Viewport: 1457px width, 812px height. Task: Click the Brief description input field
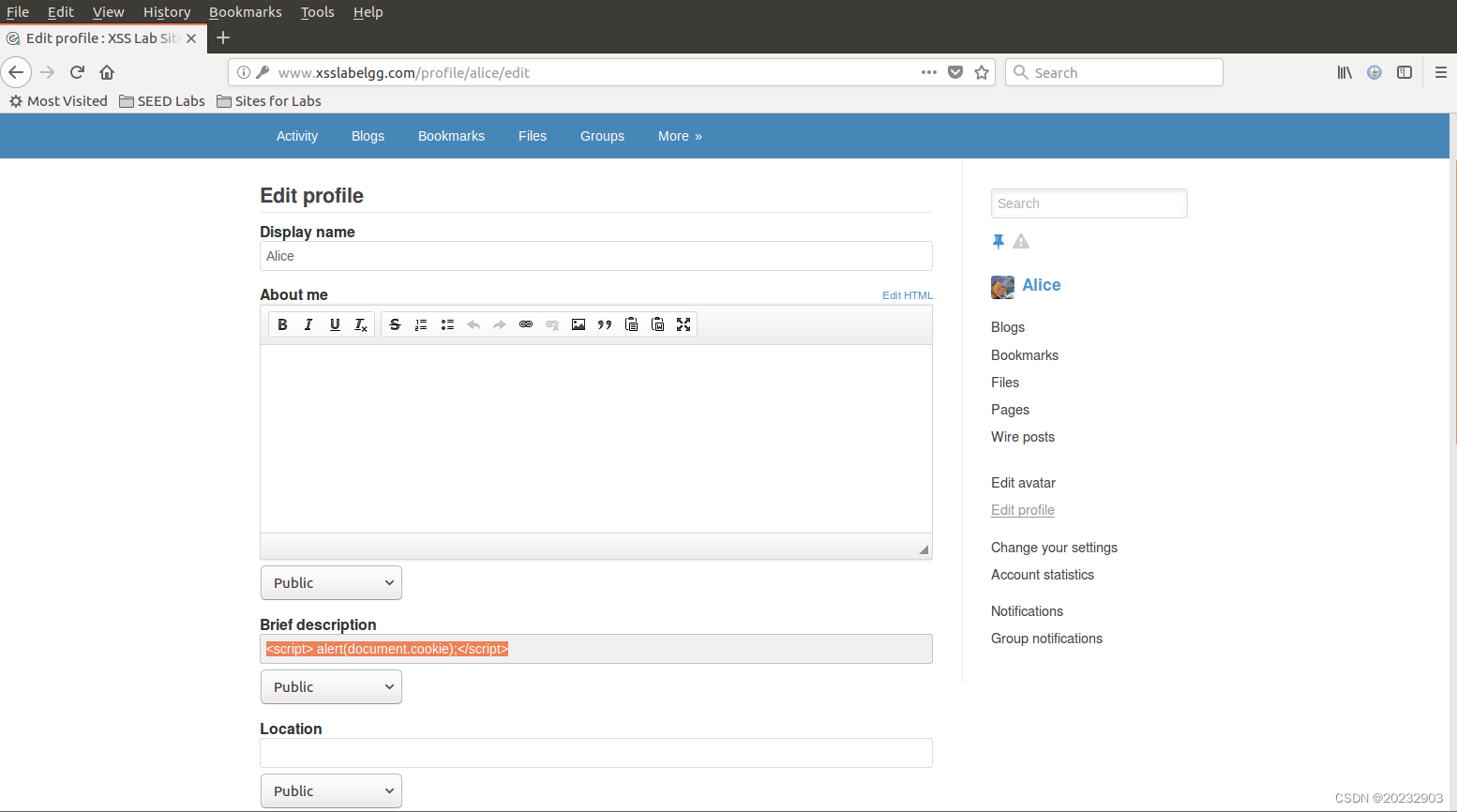point(596,649)
